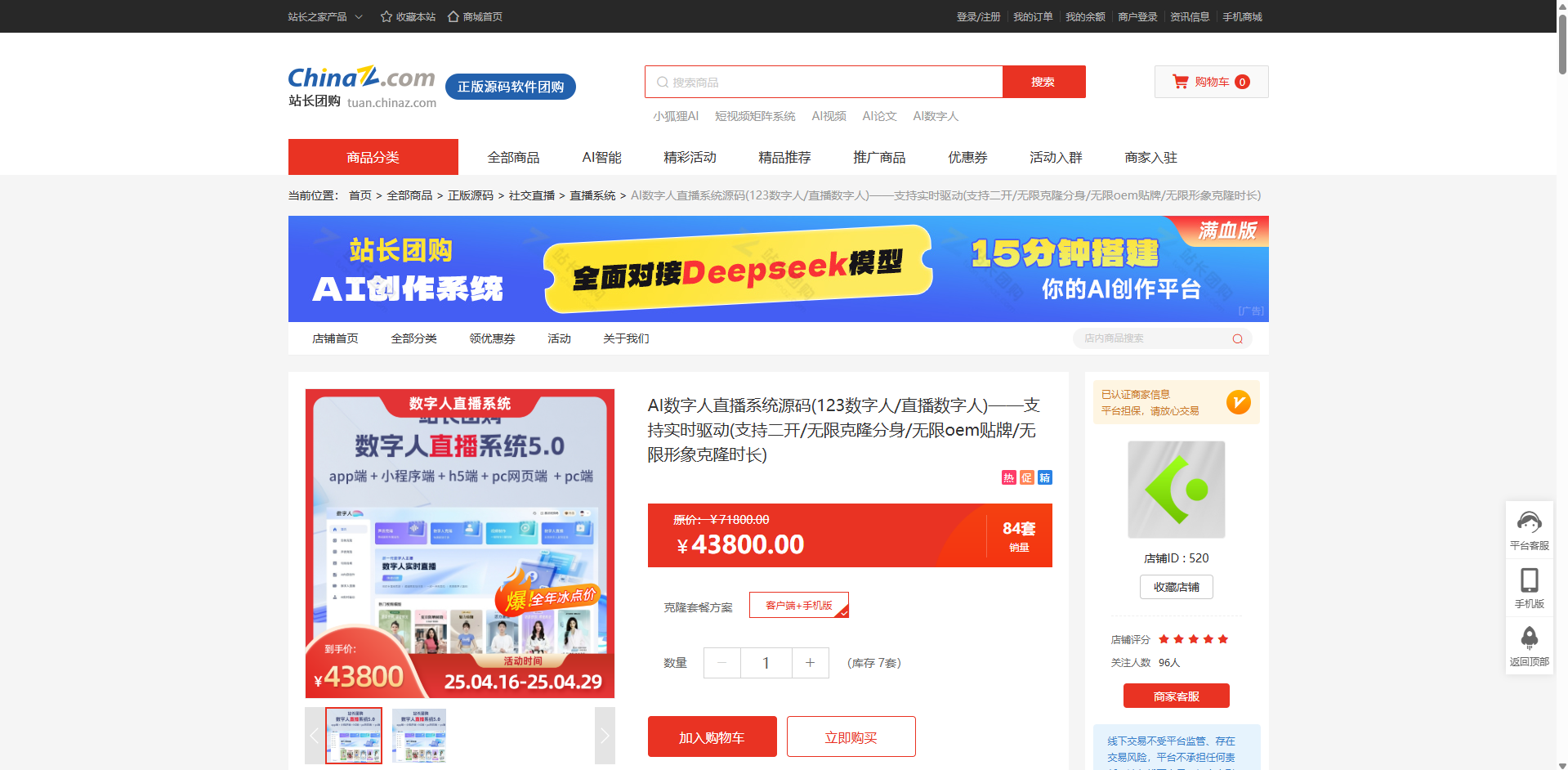Click the 登录/注册 link

coord(979,16)
